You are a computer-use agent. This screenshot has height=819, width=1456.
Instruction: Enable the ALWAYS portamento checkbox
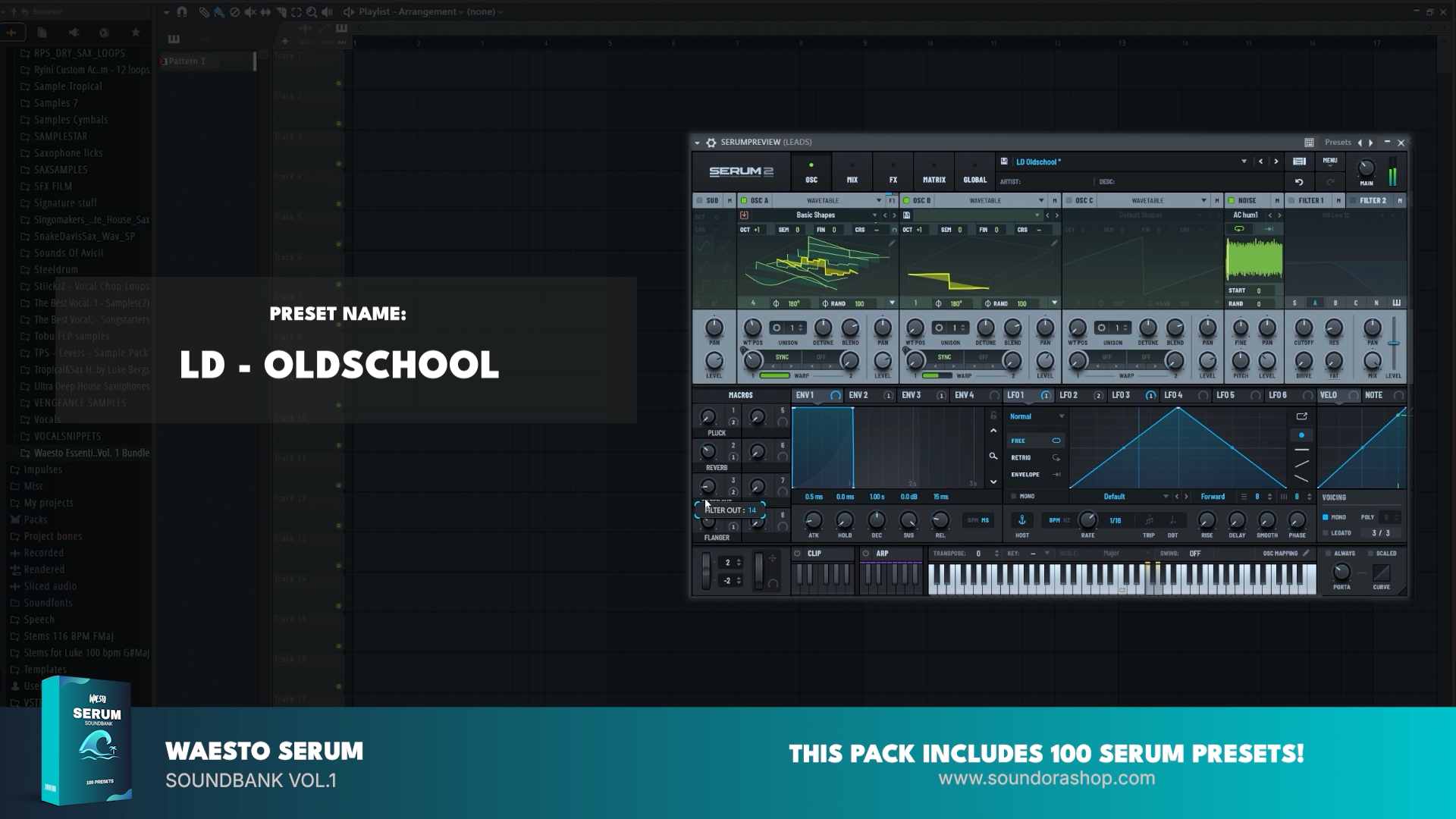click(1329, 554)
